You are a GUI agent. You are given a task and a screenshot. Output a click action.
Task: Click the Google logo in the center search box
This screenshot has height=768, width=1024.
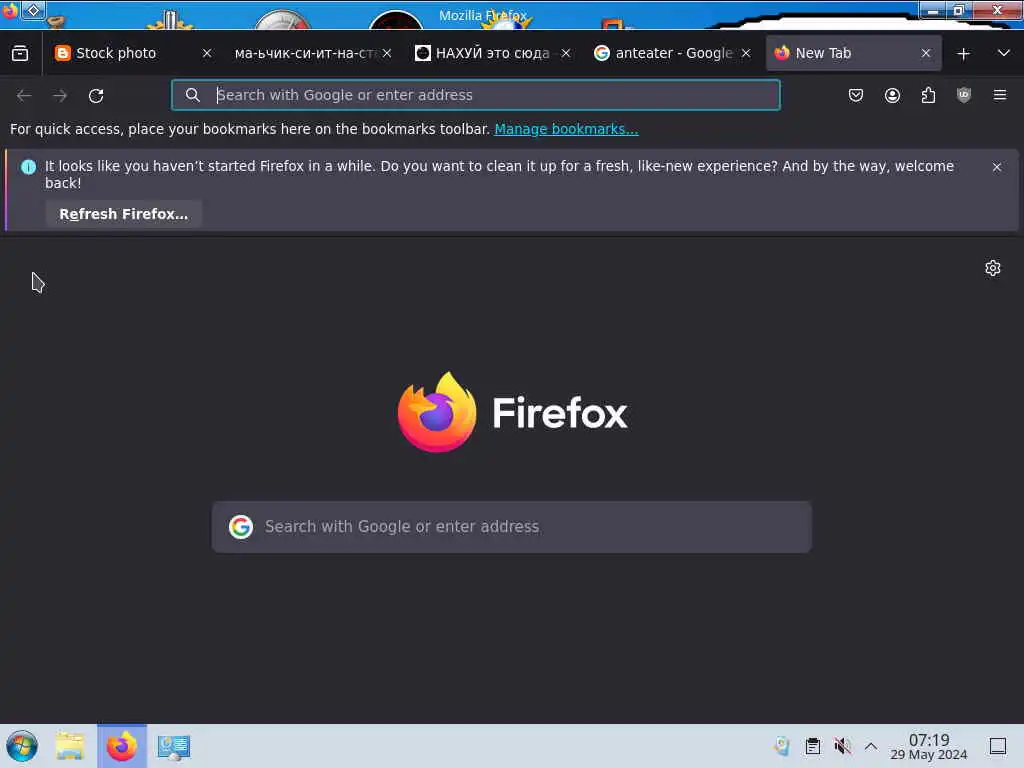241,526
